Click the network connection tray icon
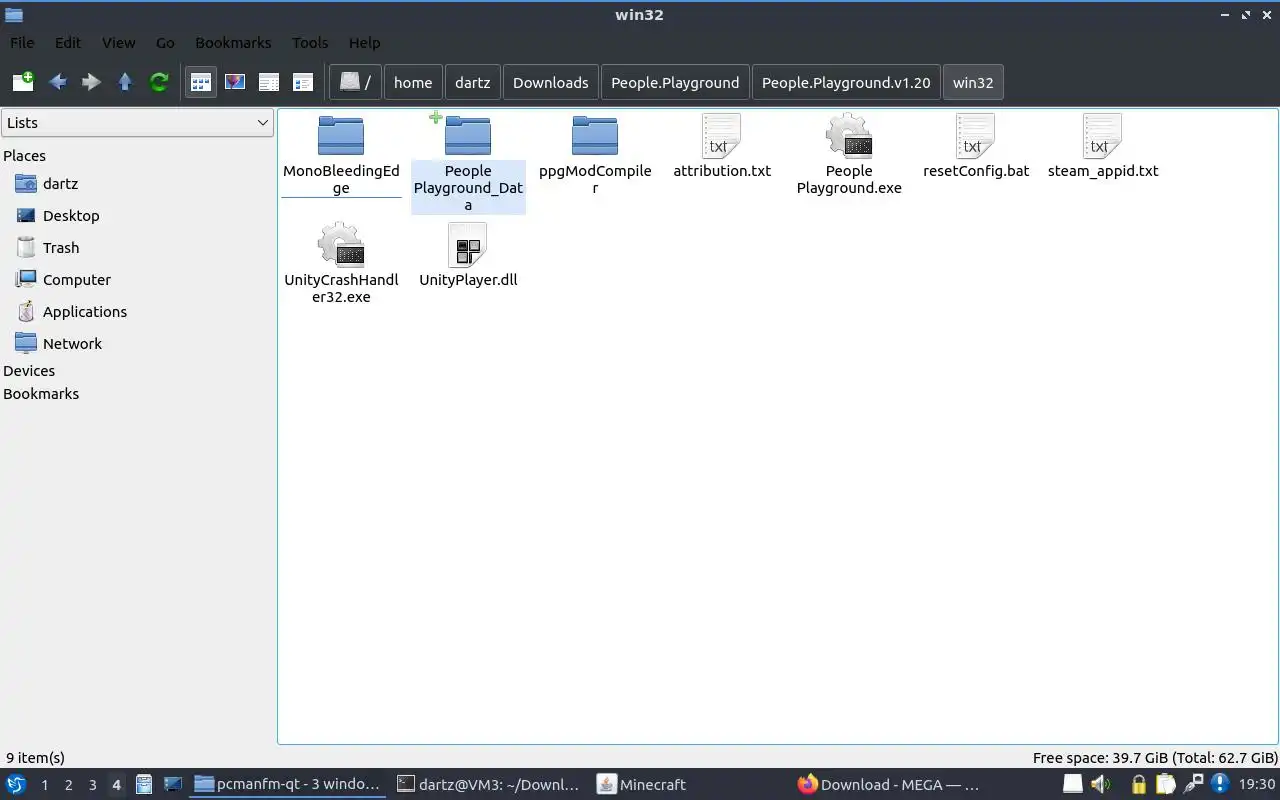Image resolution: width=1280 pixels, height=800 pixels. click(x=1193, y=785)
